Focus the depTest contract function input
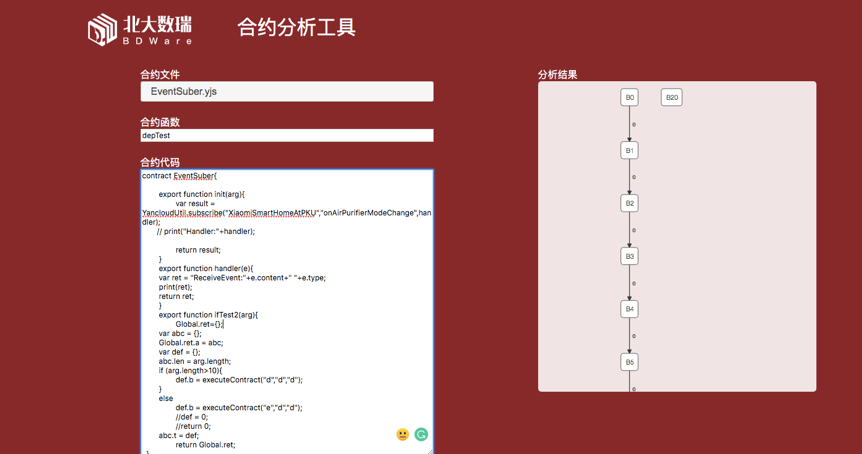Viewport: 862px width, 454px height. (x=287, y=135)
